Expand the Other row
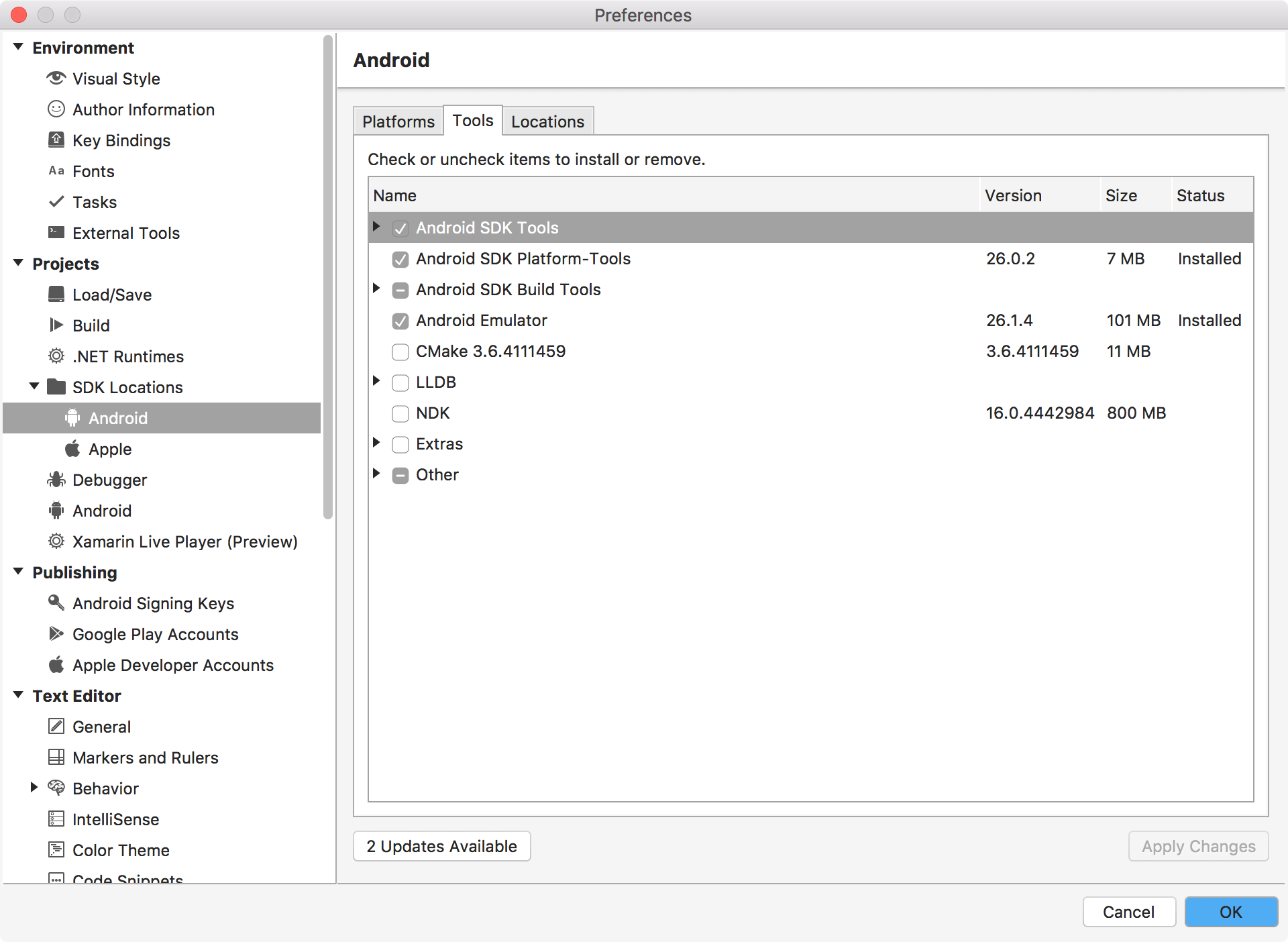The image size is (1288, 942). click(x=376, y=474)
